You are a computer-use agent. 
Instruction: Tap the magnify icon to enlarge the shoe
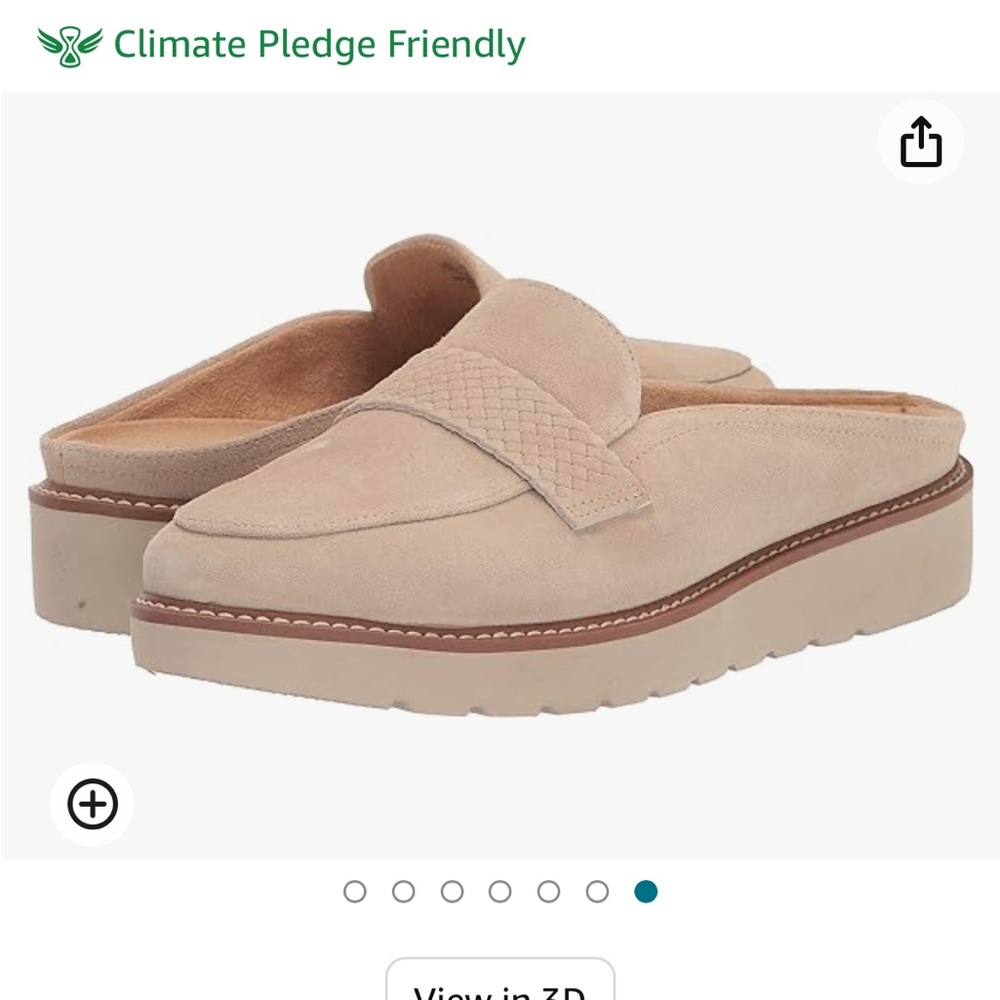[93, 802]
